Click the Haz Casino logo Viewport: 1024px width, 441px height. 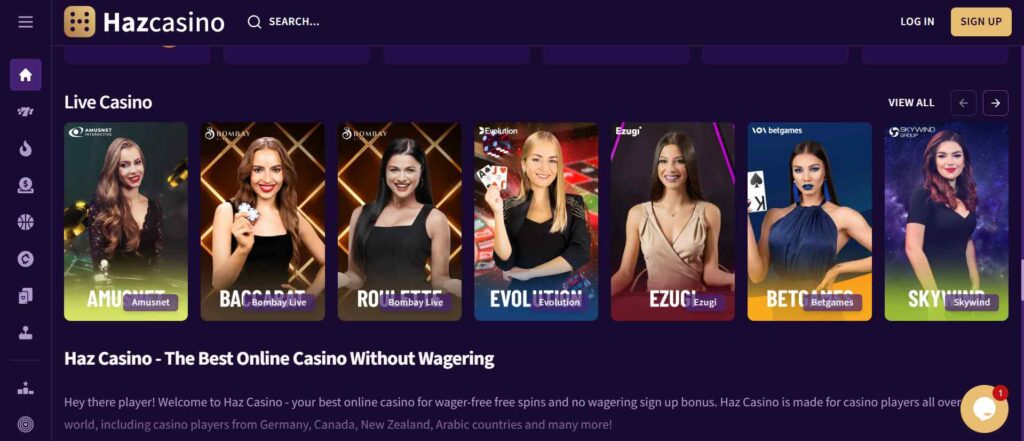coord(144,22)
